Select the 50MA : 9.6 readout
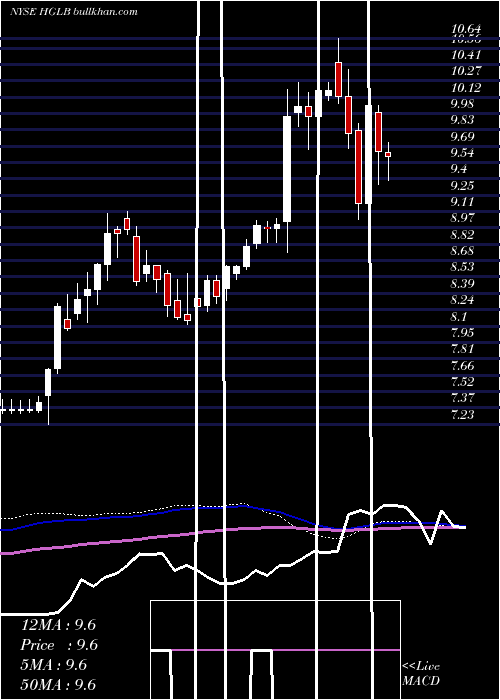Viewport: 500px width, 700px height. [58, 685]
